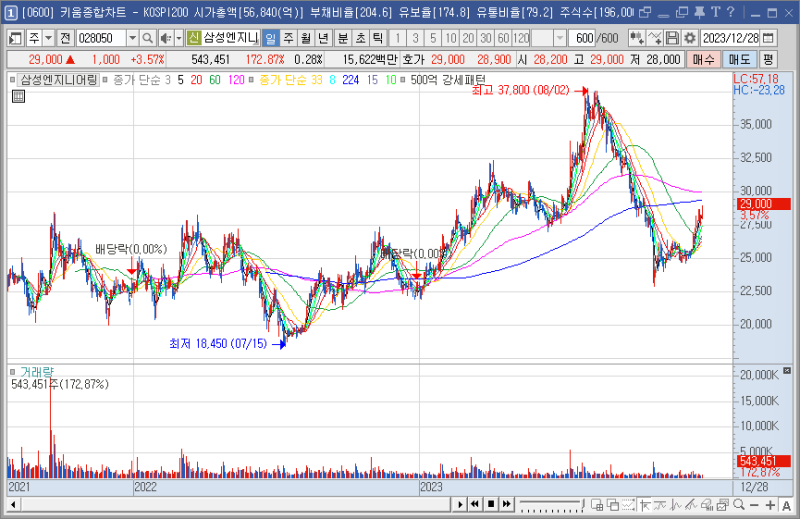The width and height of the screenshot is (800, 519).
Task: Click the chart window copy icon at bottom
Action: pos(722,505)
